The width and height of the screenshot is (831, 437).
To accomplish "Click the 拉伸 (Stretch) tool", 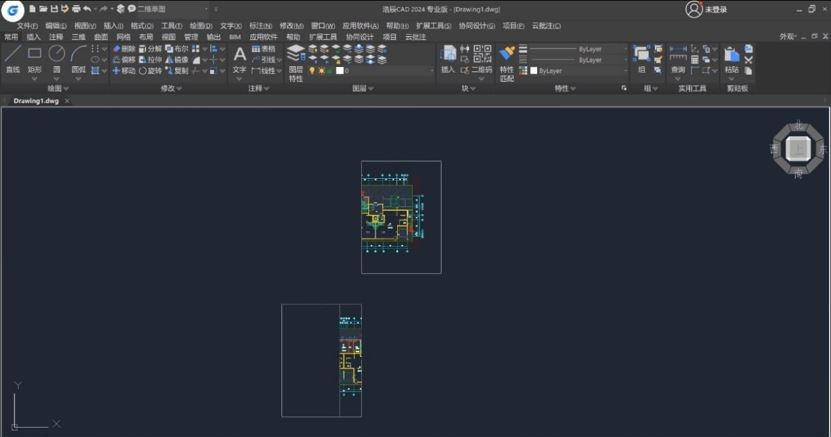I will 150,60.
